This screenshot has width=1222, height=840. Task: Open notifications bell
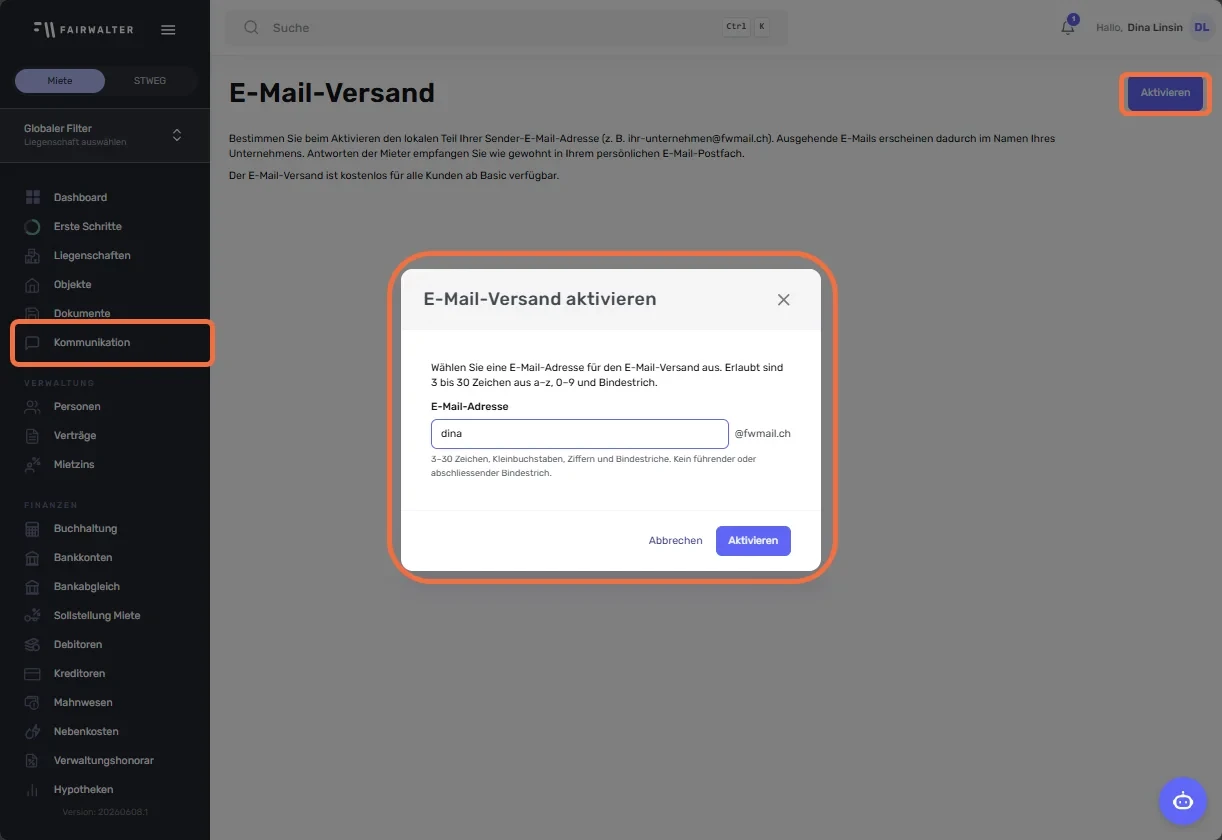coord(1068,27)
